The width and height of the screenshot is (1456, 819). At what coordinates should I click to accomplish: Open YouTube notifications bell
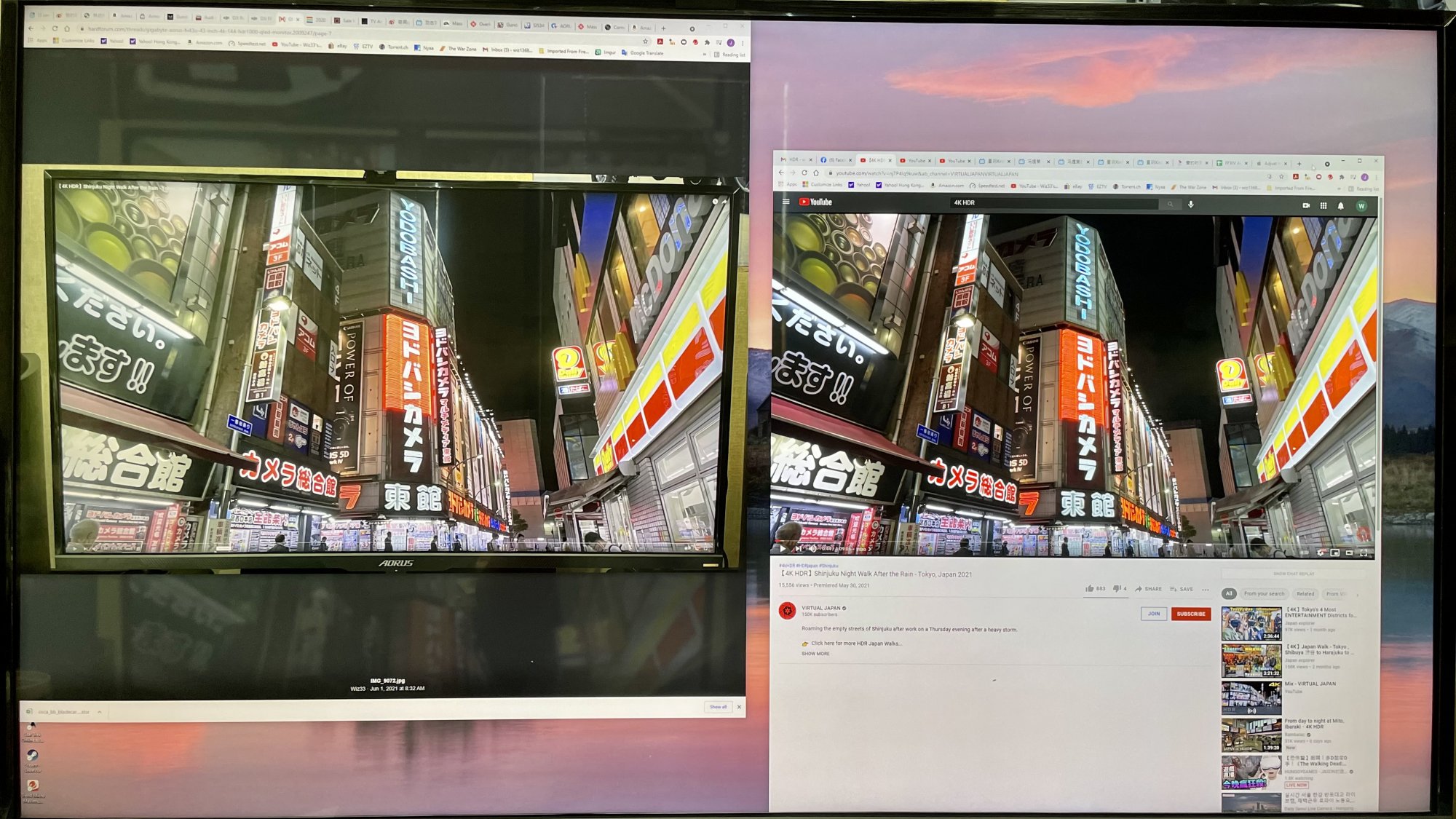[x=1340, y=206]
